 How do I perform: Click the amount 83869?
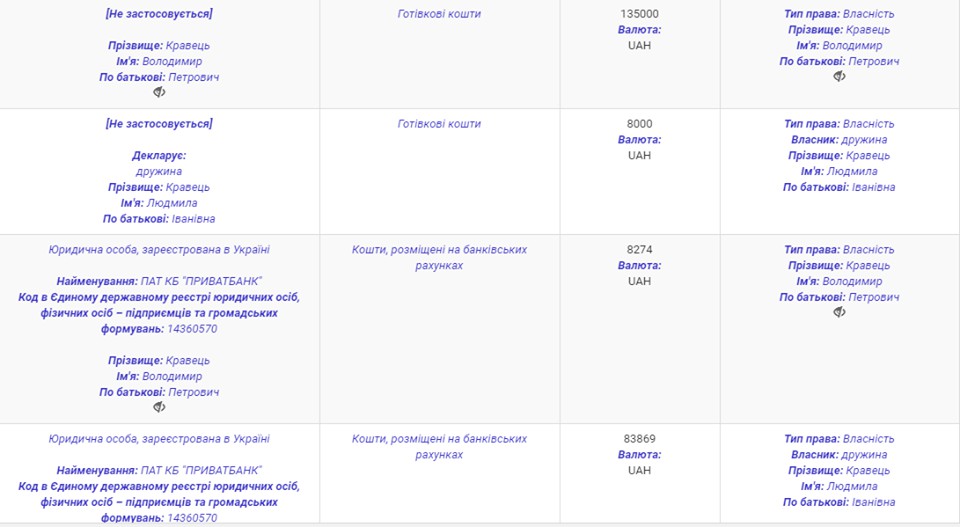coord(639,439)
